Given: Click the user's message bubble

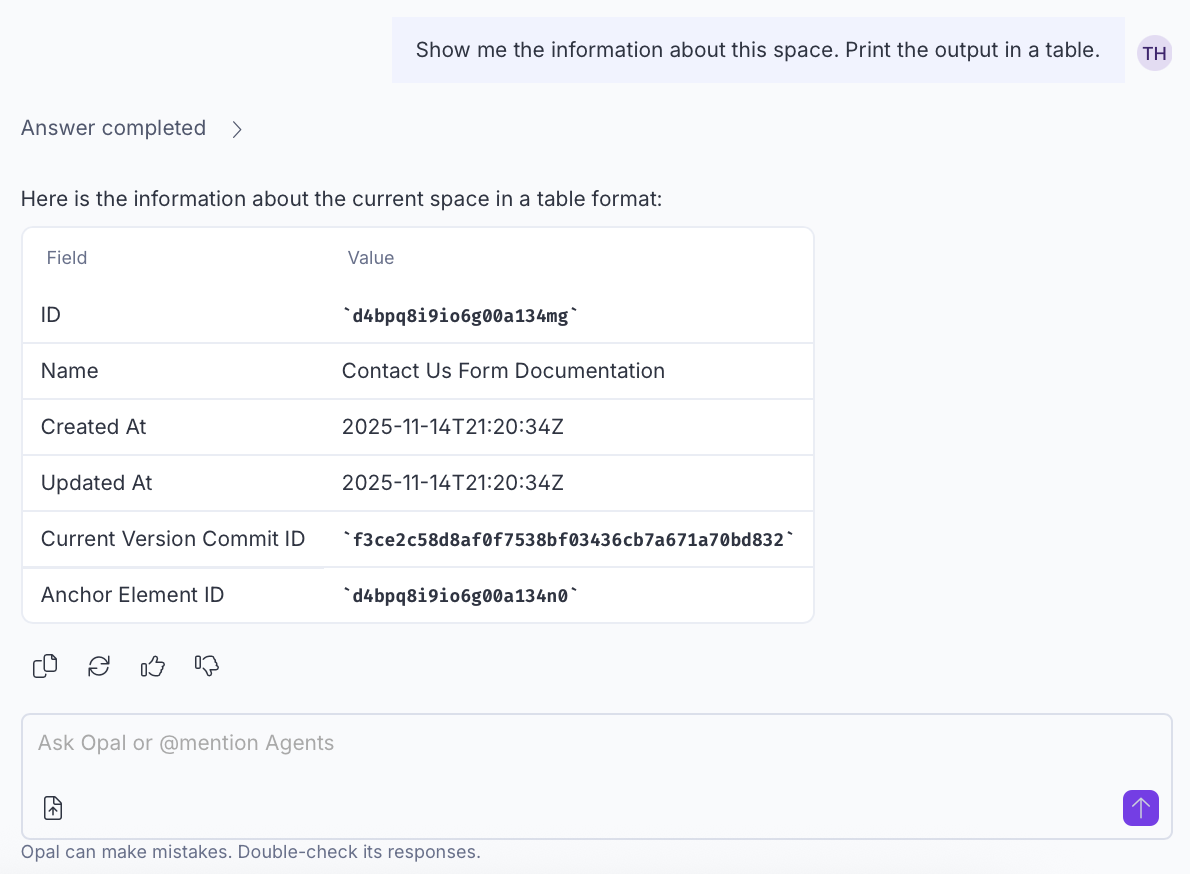Looking at the screenshot, I should (757, 50).
